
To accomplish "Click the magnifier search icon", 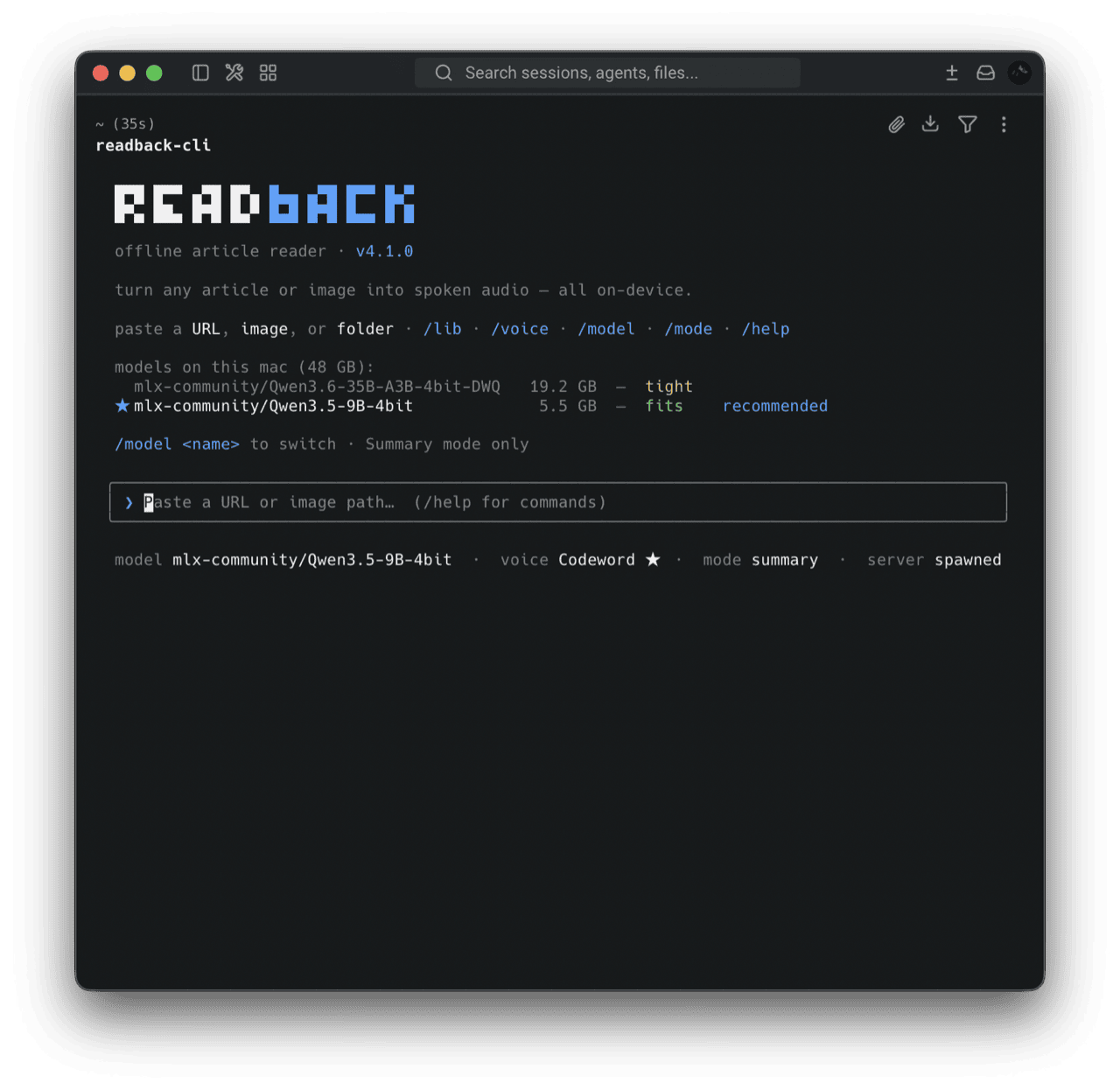I will tap(444, 73).
